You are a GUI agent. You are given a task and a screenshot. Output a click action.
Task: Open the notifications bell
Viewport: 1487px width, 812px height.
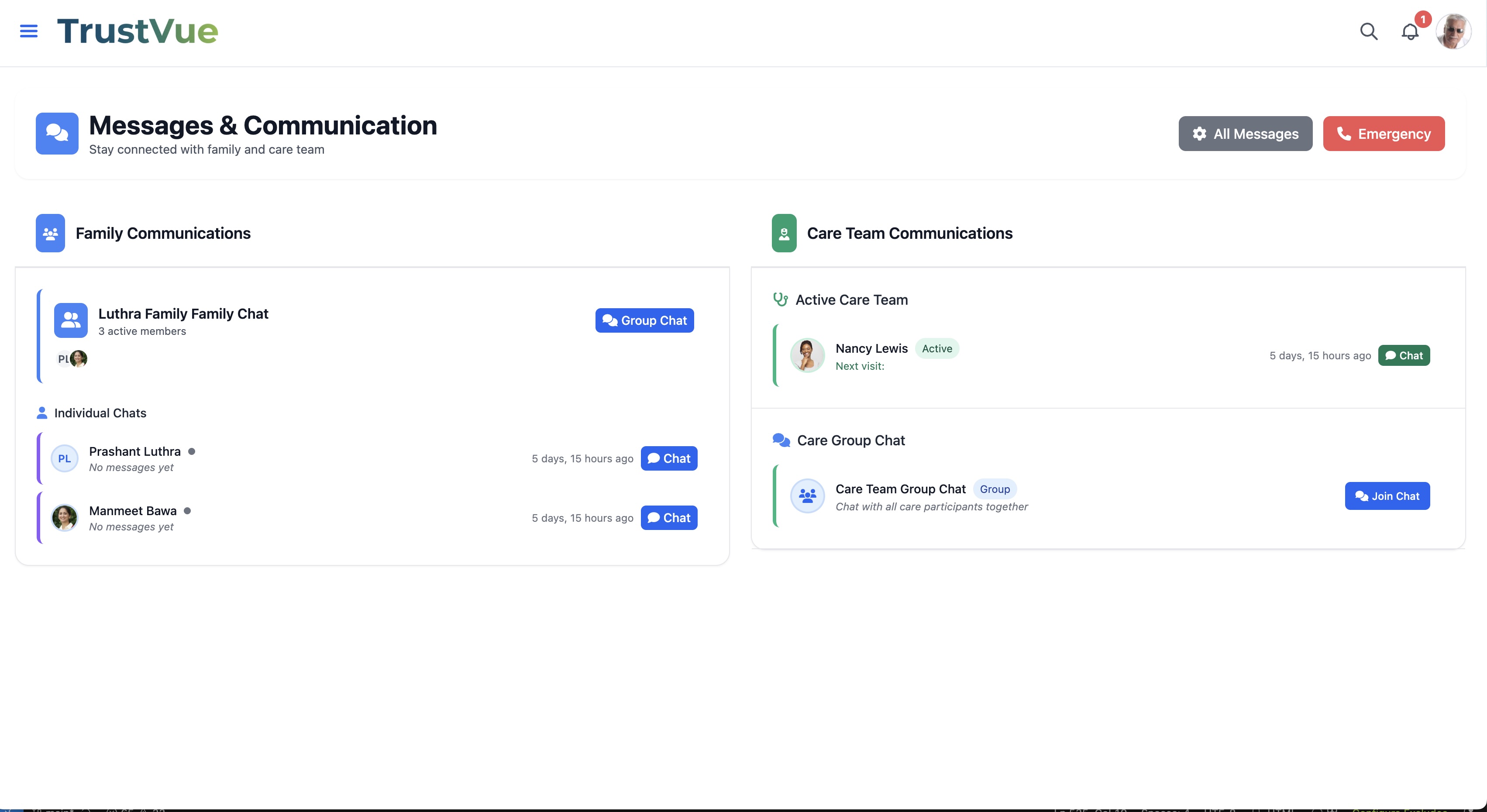[x=1410, y=32]
